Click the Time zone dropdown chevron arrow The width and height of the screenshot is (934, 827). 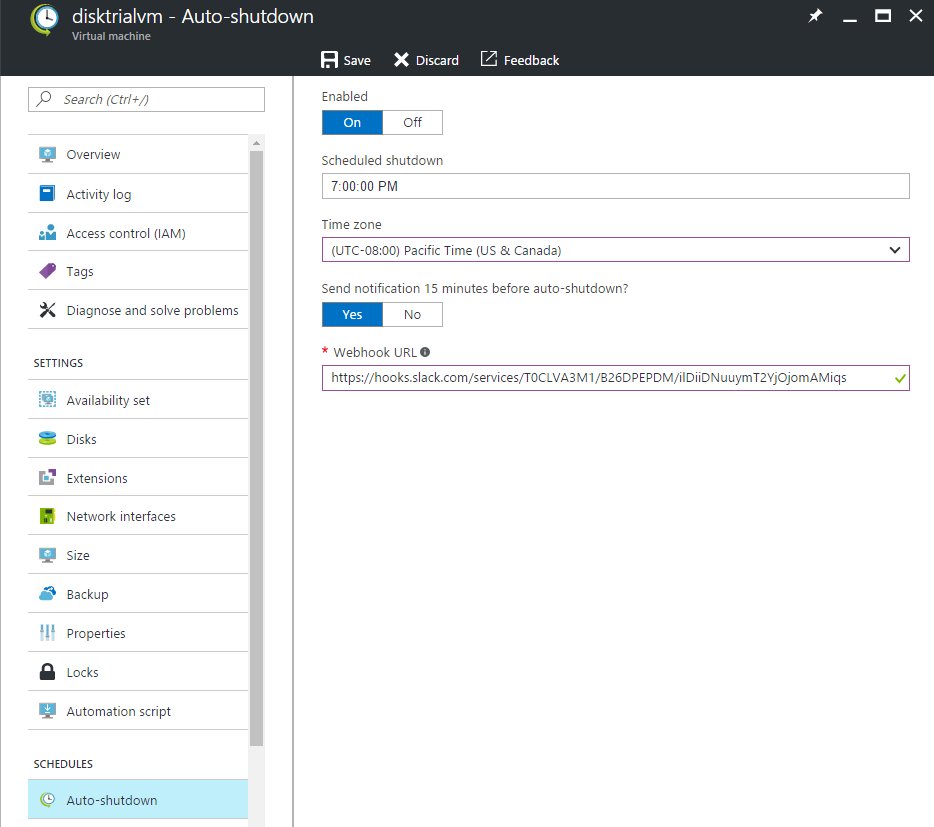tap(895, 250)
